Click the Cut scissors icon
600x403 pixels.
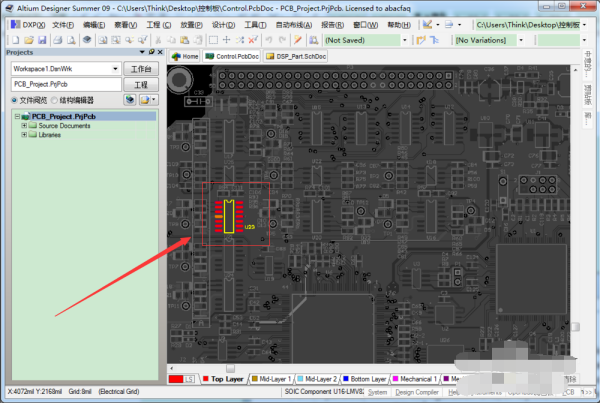[x=158, y=40]
